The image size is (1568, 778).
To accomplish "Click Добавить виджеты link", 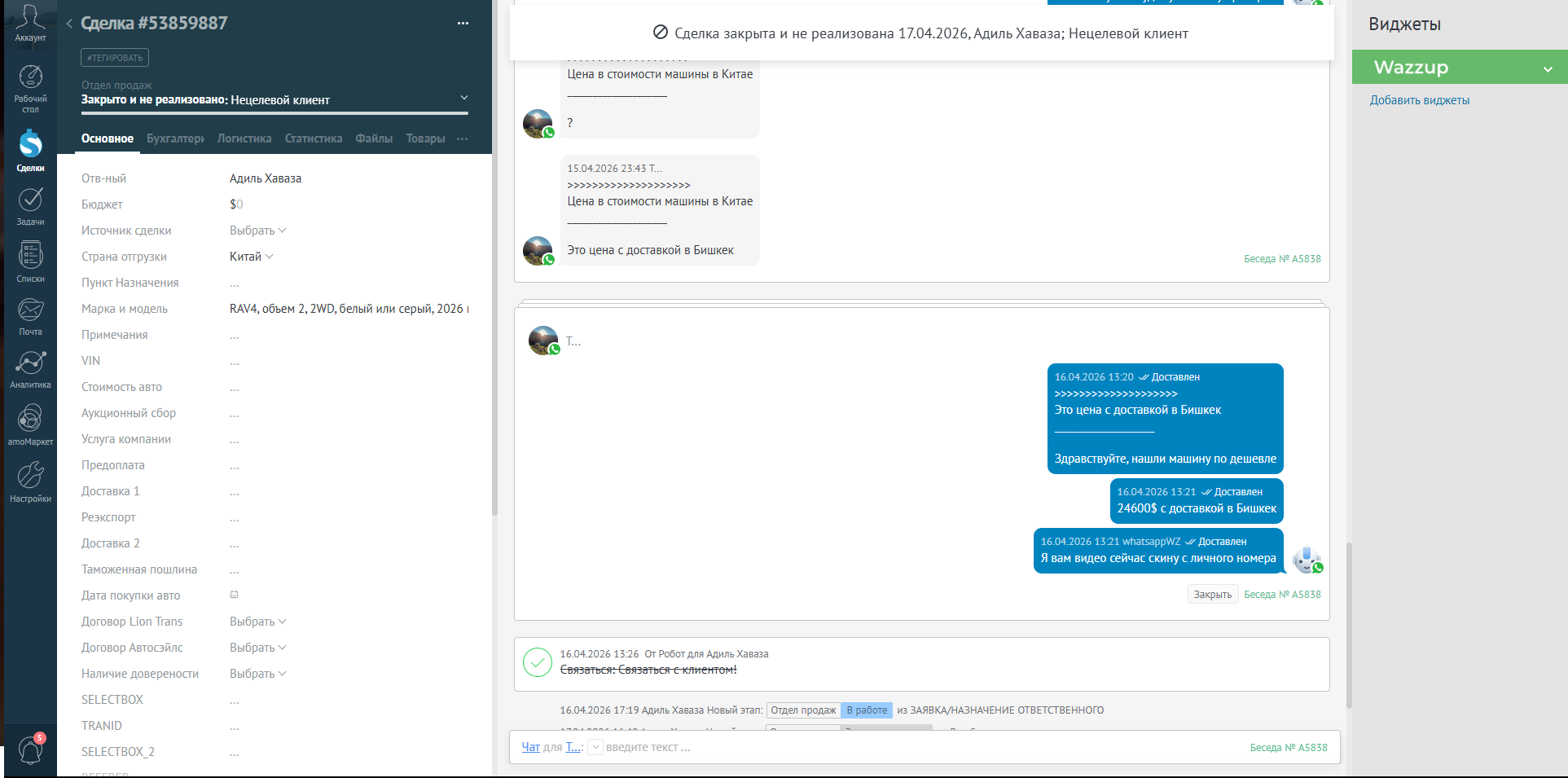I will [x=1419, y=100].
